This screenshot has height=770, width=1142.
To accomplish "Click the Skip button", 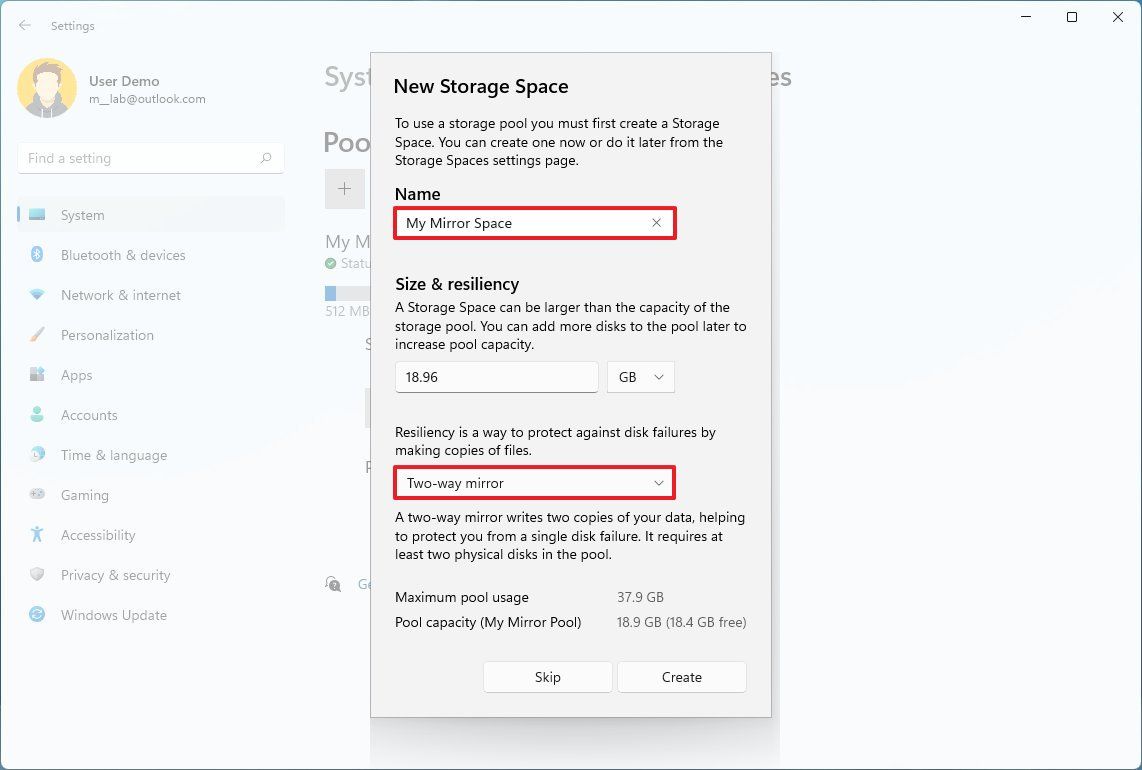I will (547, 677).
